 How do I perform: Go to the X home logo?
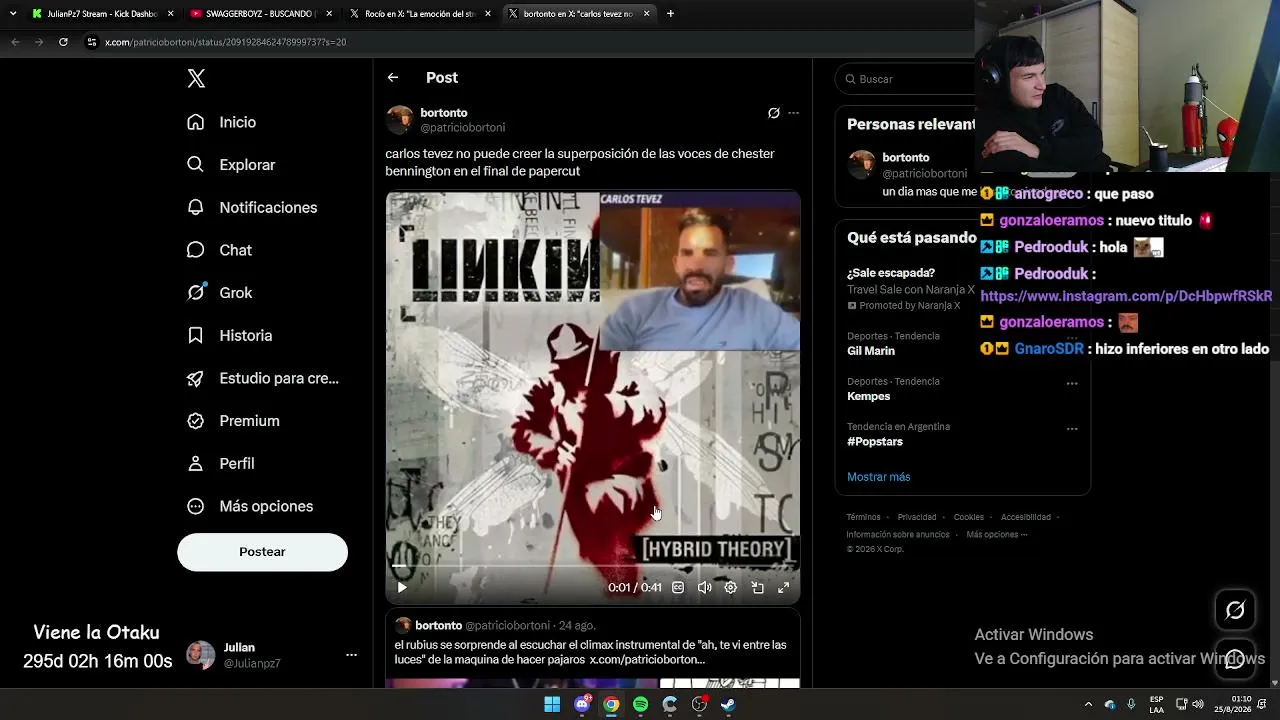(x=196, y=79)
